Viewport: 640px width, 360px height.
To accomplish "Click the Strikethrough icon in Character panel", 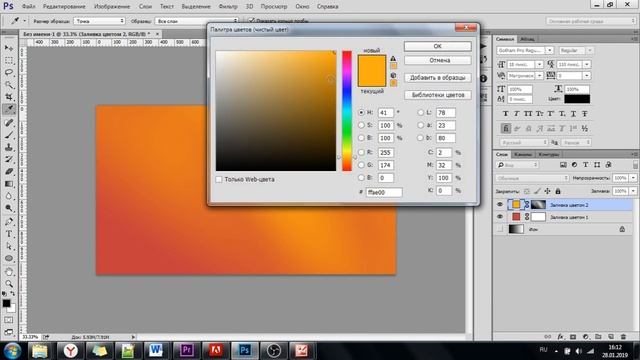I will pyautogui.click(x=585, y=114).
